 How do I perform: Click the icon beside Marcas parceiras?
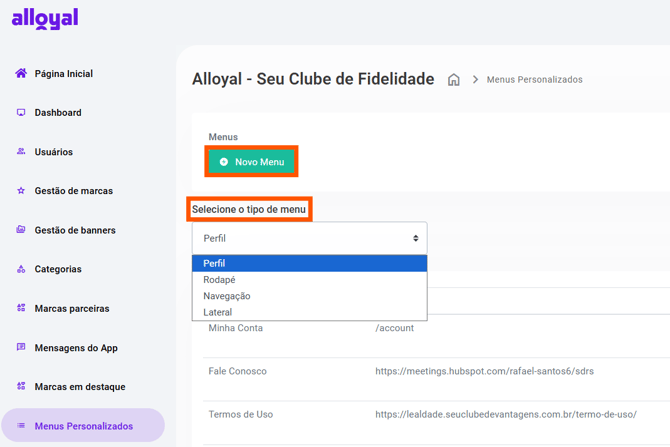pos(21,308)
